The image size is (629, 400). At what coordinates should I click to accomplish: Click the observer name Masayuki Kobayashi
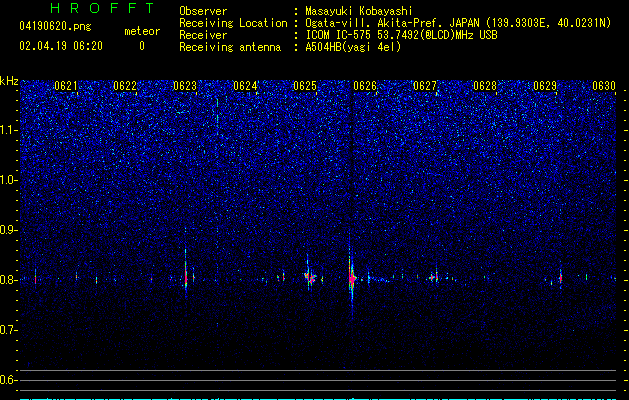[x=359, y=11]
